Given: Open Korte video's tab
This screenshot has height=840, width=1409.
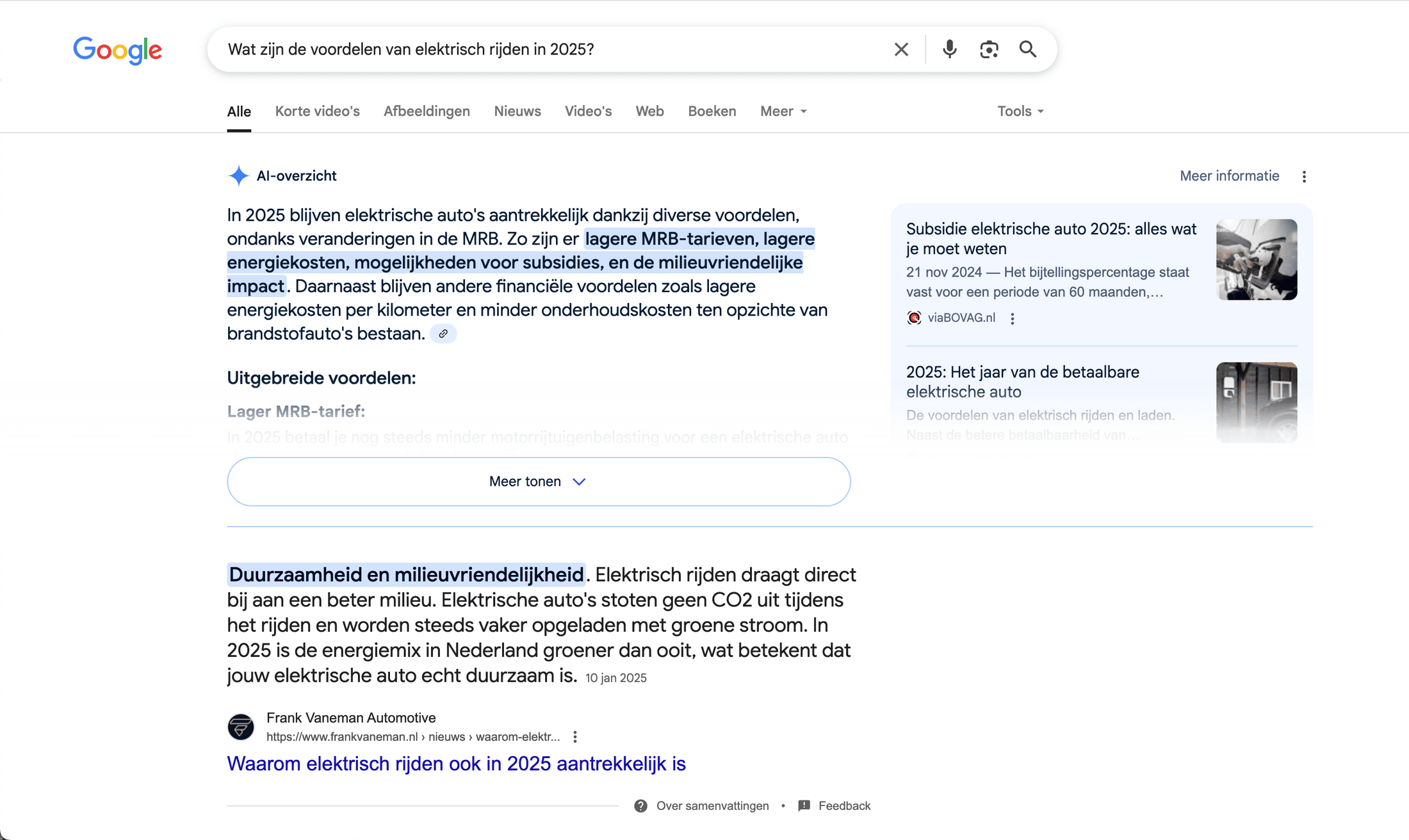Looking at the screenshot, I should [x=317, y=111].
